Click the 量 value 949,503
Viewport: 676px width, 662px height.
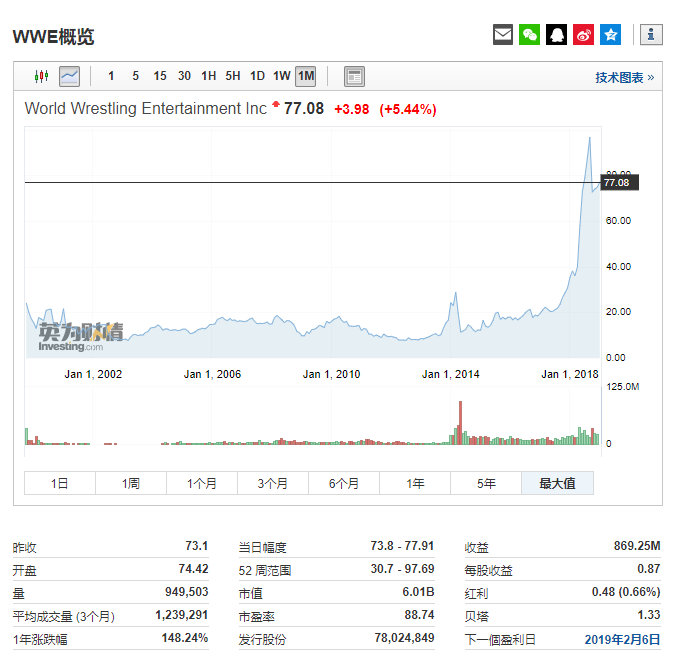point(187,592)
